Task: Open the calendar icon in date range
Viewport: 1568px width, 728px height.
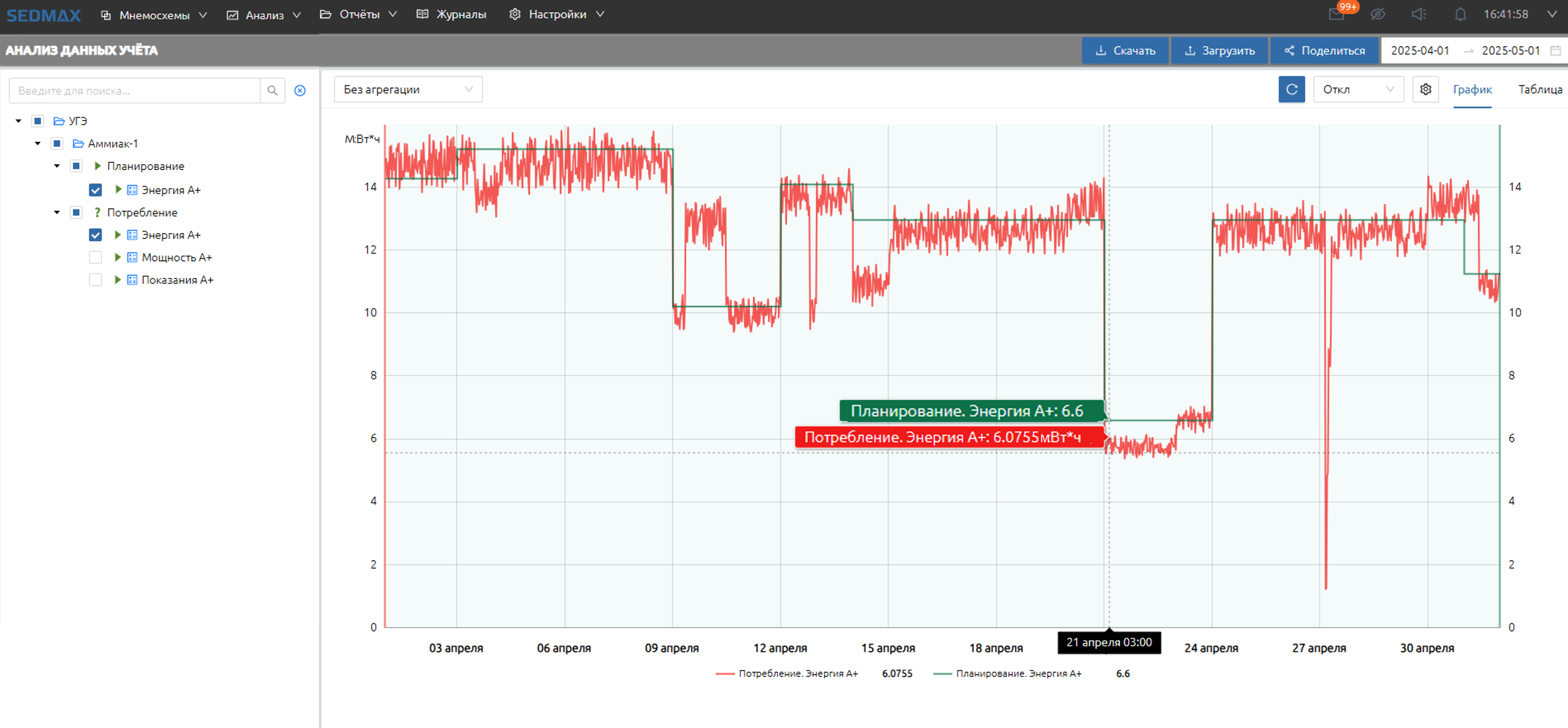Action: pos(1555,51)
